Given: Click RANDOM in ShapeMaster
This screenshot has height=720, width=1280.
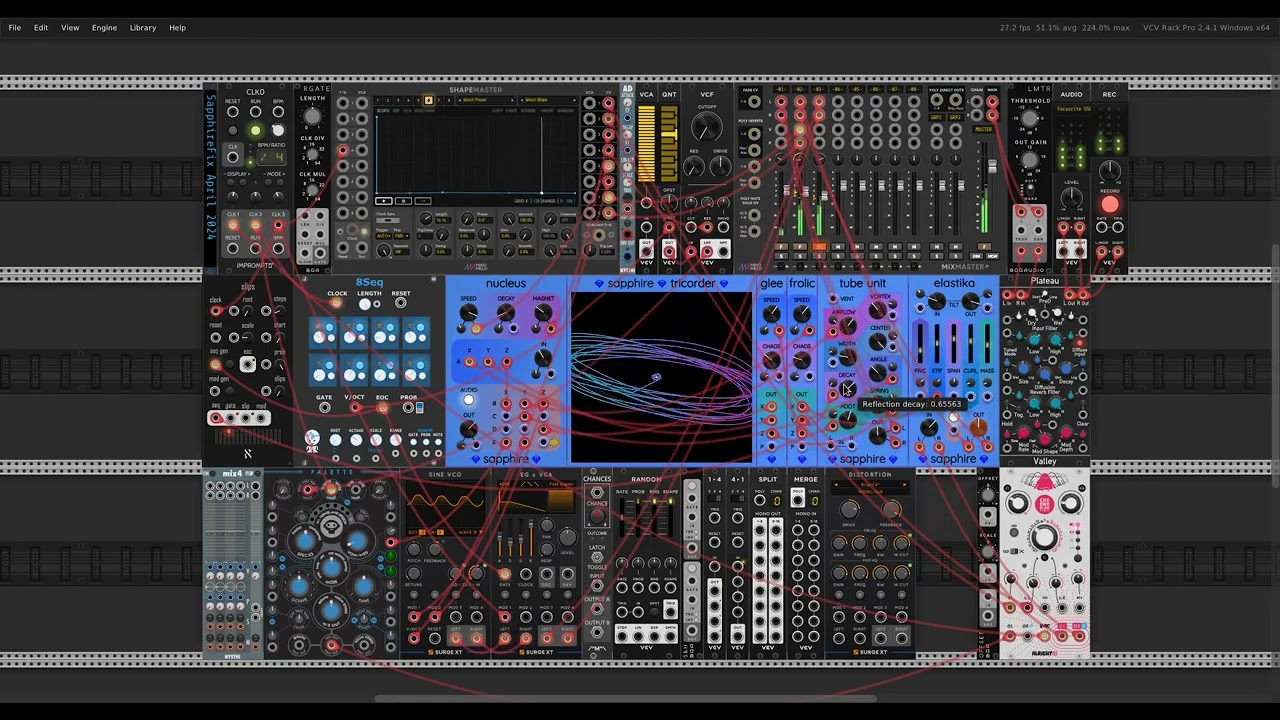Looking at the screenshot, I should (x=565, y=110).
